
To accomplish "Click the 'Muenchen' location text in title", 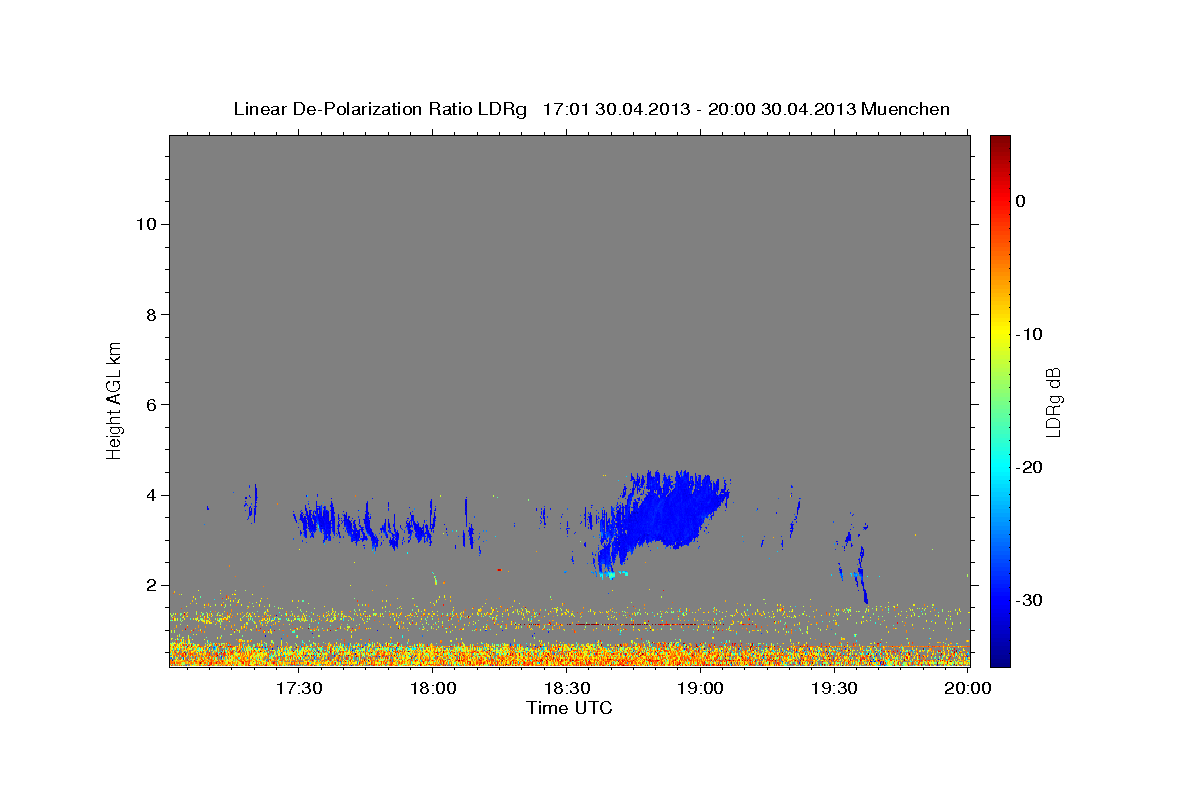I will (906, 109).
